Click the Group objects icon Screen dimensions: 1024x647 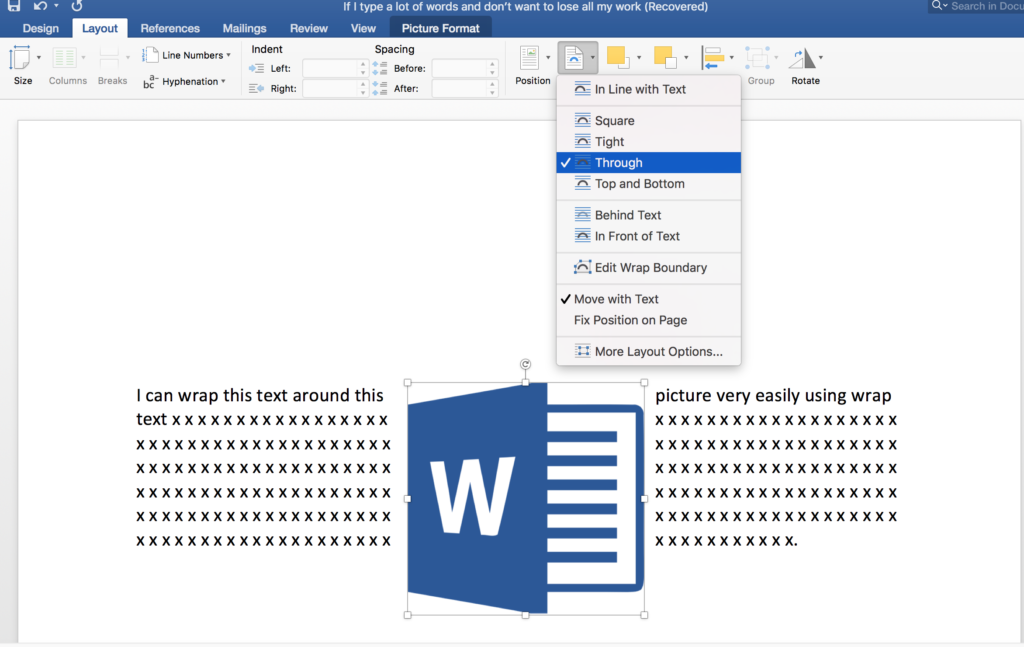[x=758, y=57]
